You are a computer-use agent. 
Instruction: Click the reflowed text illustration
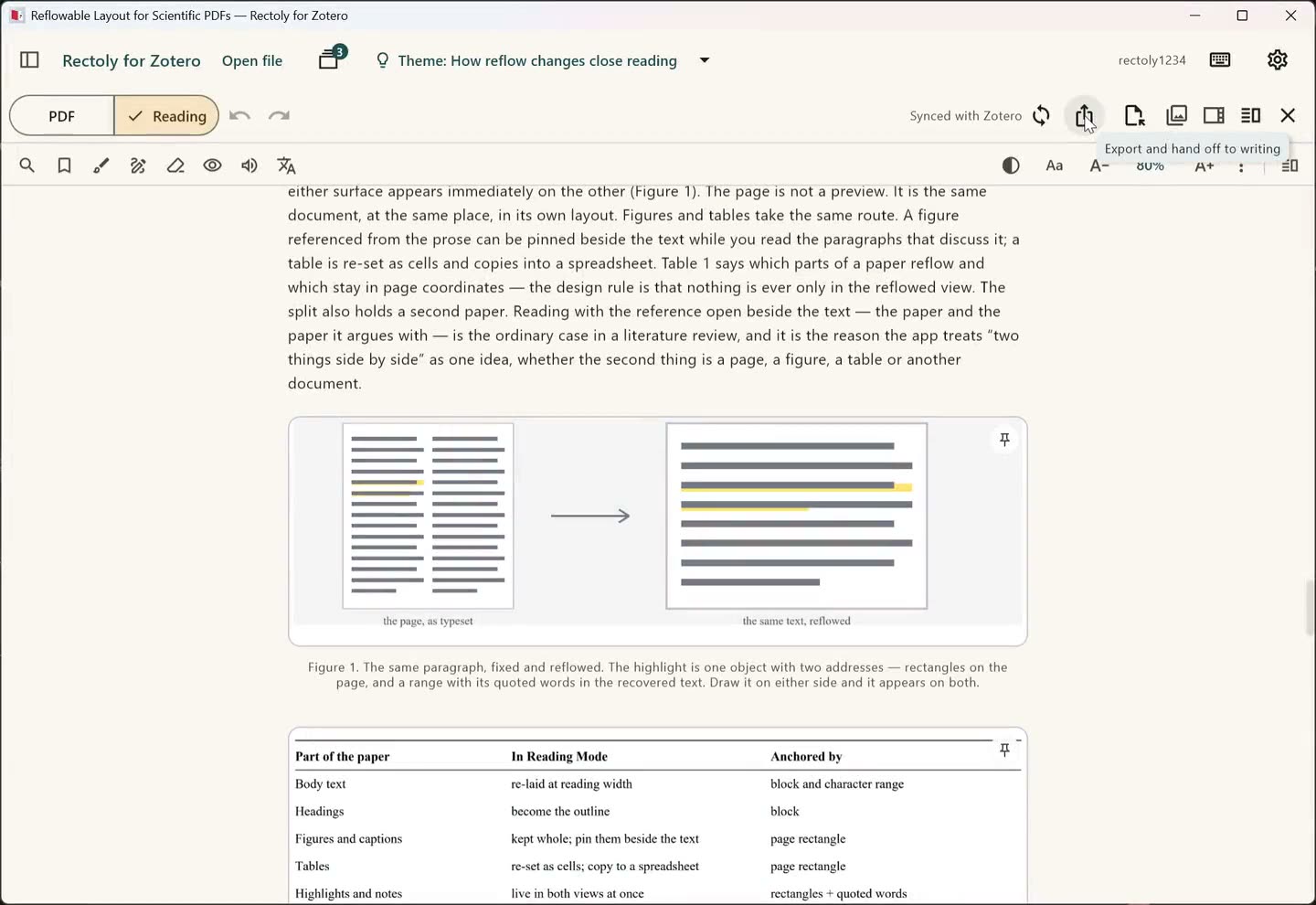tap(797, 516)
